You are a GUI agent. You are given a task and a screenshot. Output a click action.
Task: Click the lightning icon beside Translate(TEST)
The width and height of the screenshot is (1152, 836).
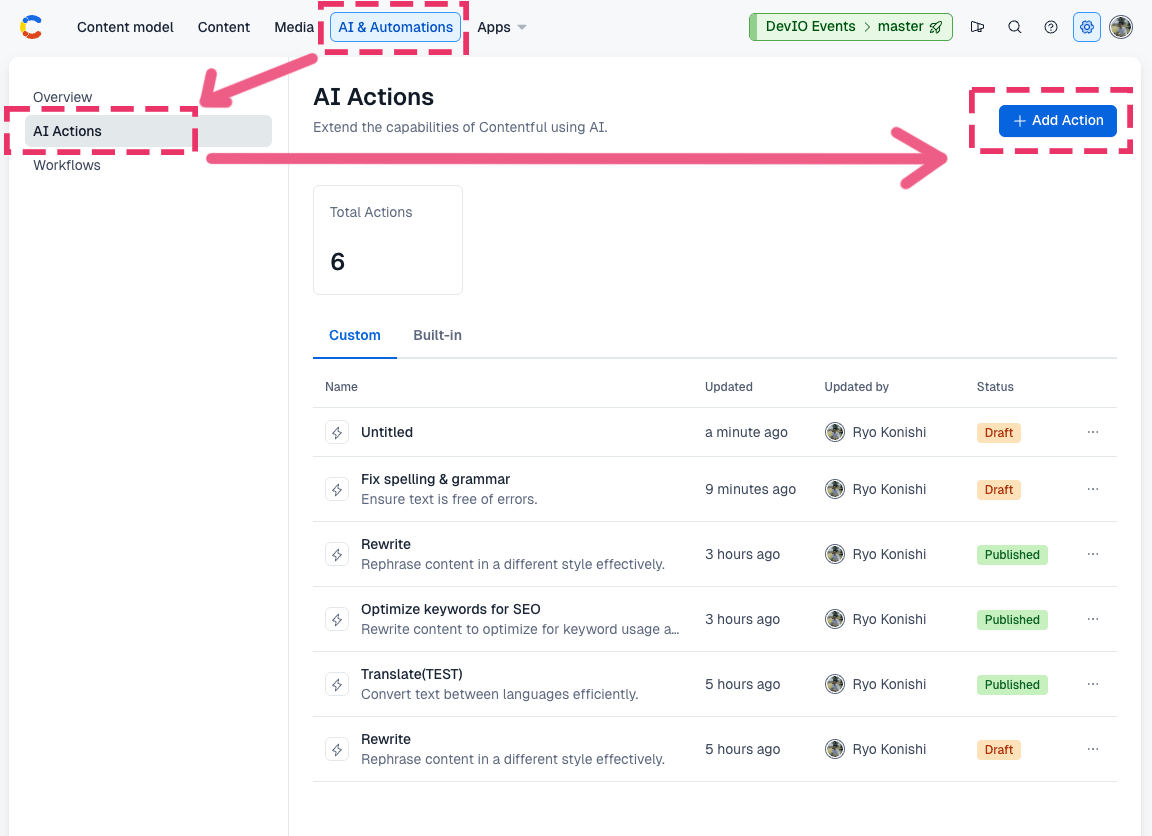pos(337,685)
